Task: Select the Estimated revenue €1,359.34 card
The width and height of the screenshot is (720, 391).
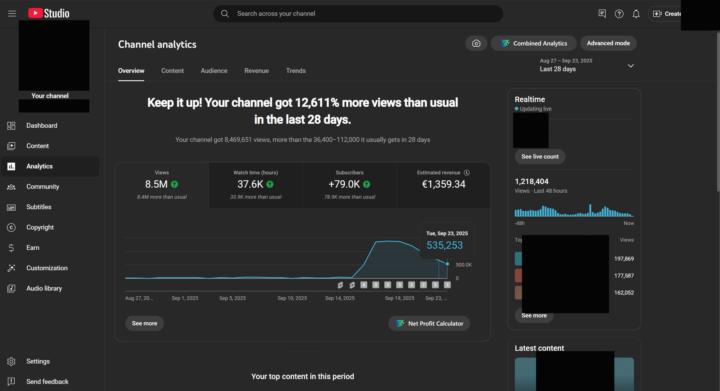Action: click(x=443, y=185)
